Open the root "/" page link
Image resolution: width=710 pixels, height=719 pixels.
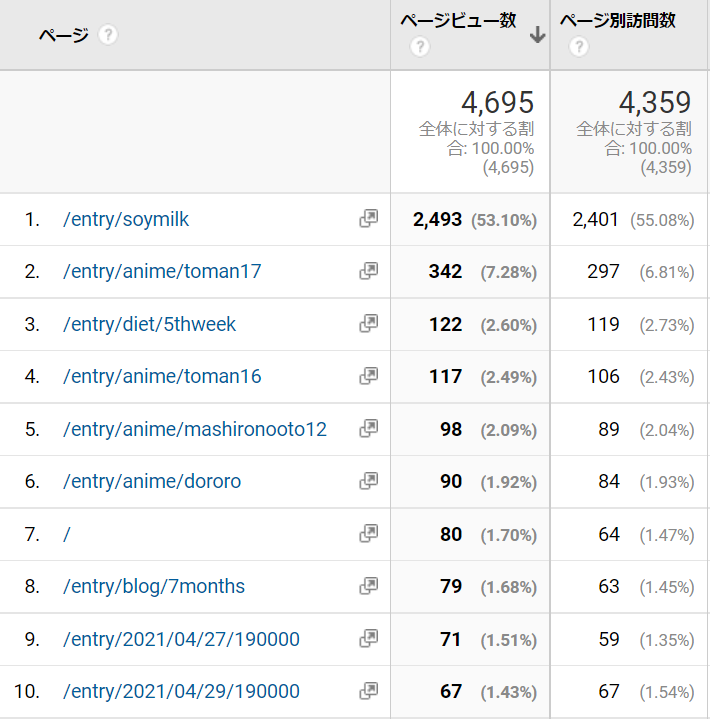coord(67,534)
